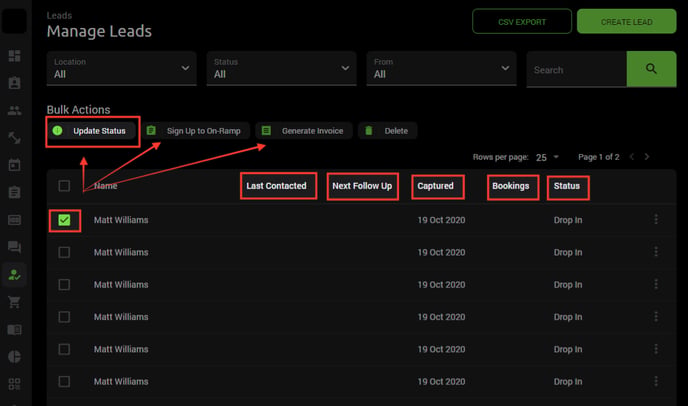This screenshot has height=406, width=688.
Task: Check the second Matt Williams row checkbox
Action: tap(64, 252)
